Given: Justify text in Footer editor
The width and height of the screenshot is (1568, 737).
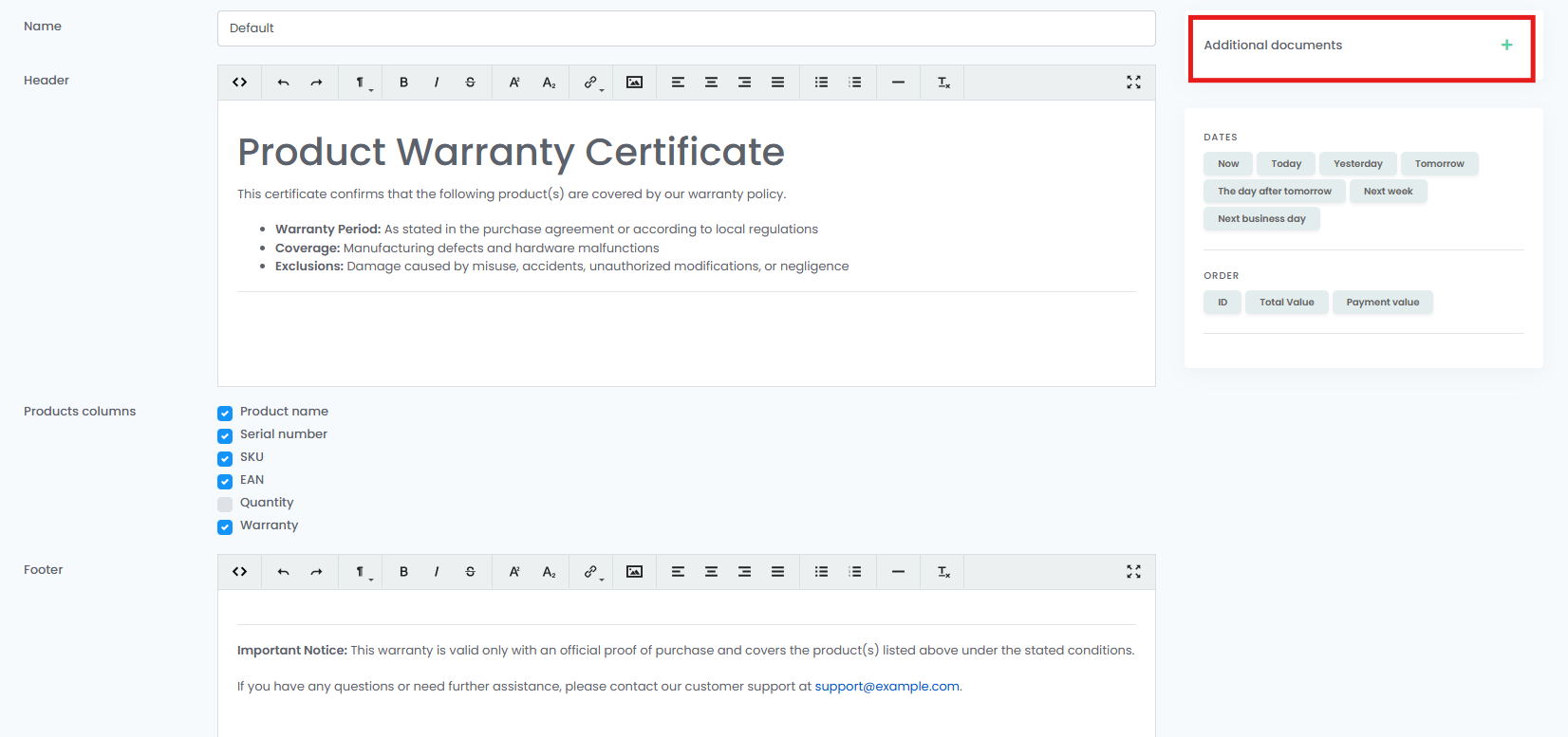Looking at the screenshot, I should pos(777,572).
